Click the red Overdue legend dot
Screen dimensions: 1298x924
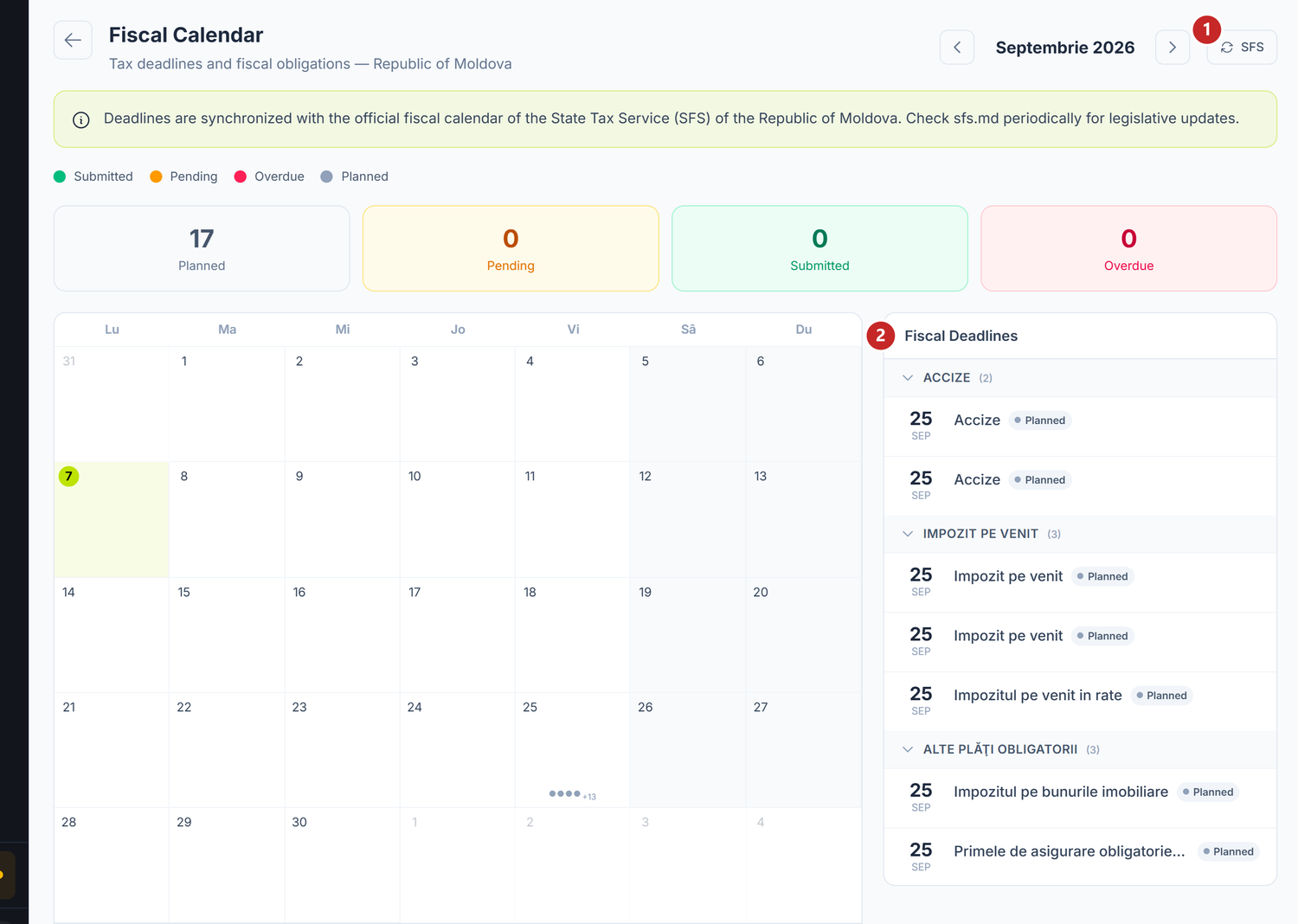241,176
